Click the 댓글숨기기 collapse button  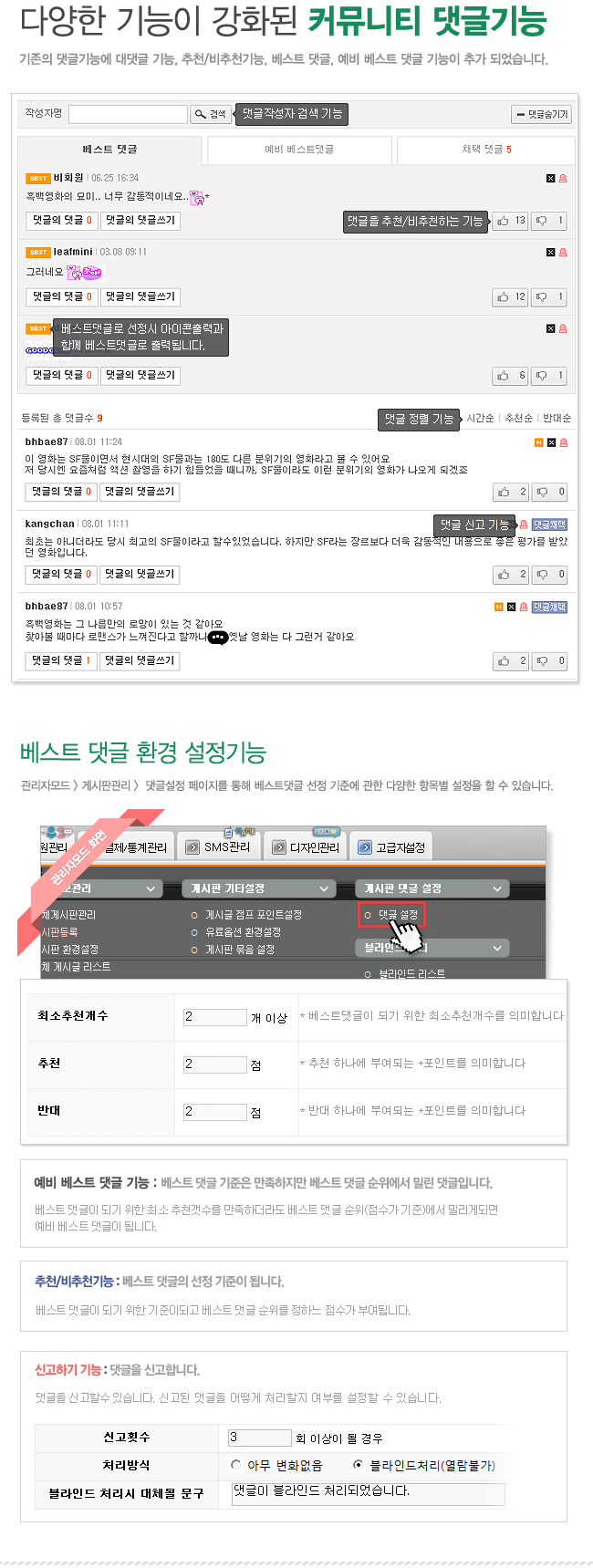541,115
